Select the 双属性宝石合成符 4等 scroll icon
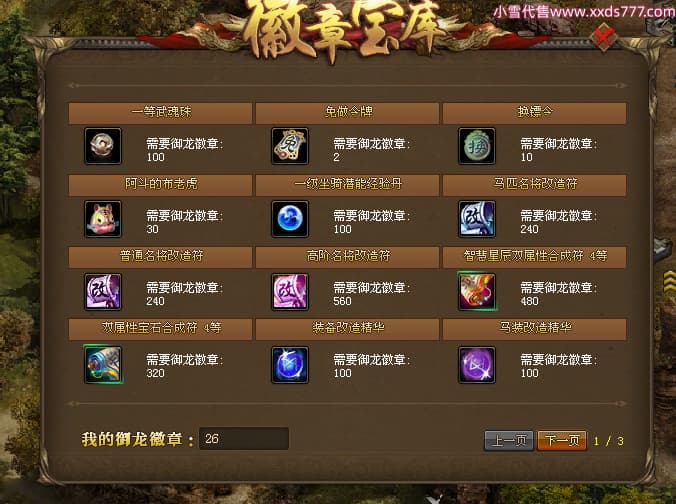 [x=103, y=364]
